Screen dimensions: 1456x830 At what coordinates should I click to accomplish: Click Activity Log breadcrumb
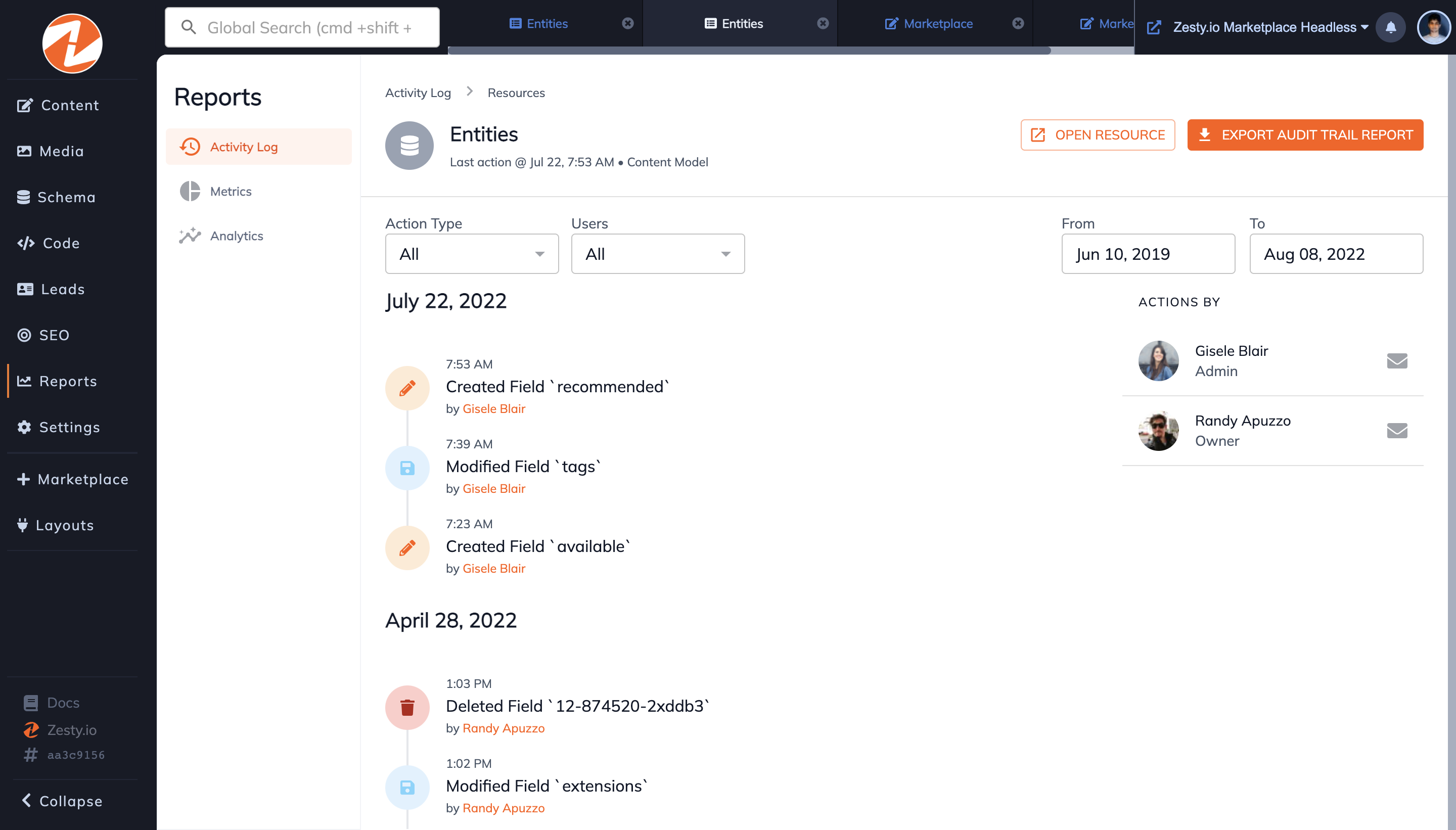[x=418, y=93]
